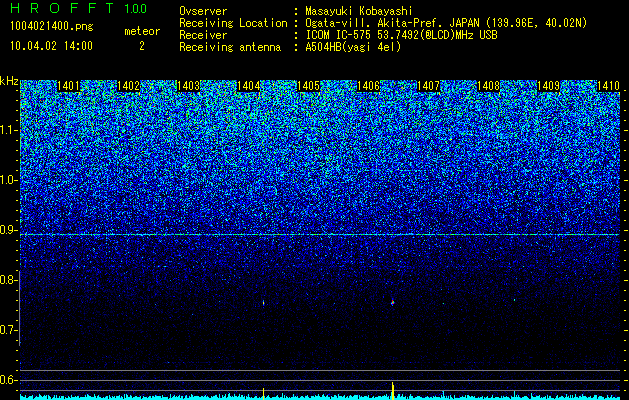Click the date 10.04.02 14:00
Screen dimensions: 629x400
coord(51,46)
